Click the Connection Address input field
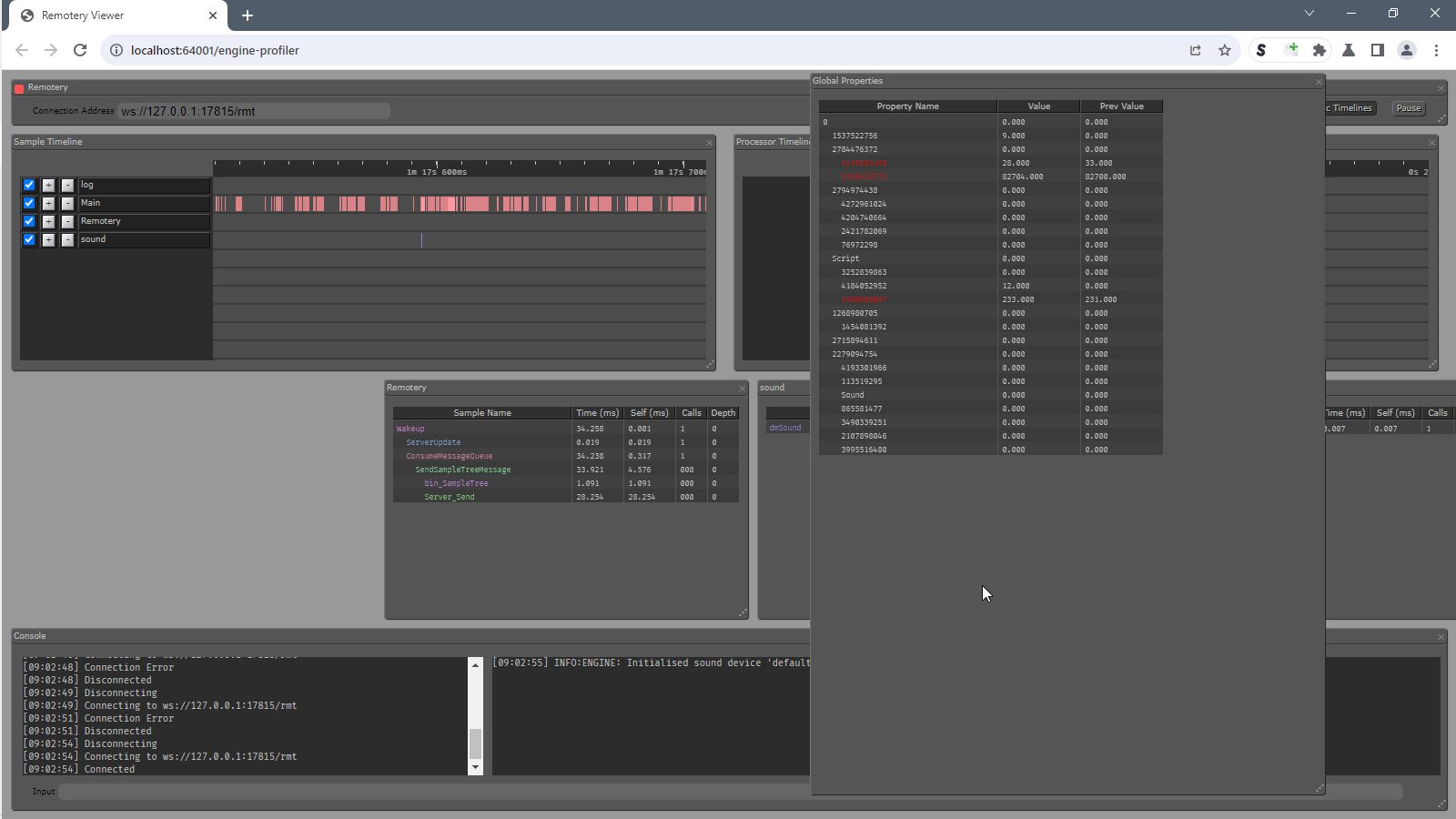Screen dimensions: 1456x819 point(254,111)
